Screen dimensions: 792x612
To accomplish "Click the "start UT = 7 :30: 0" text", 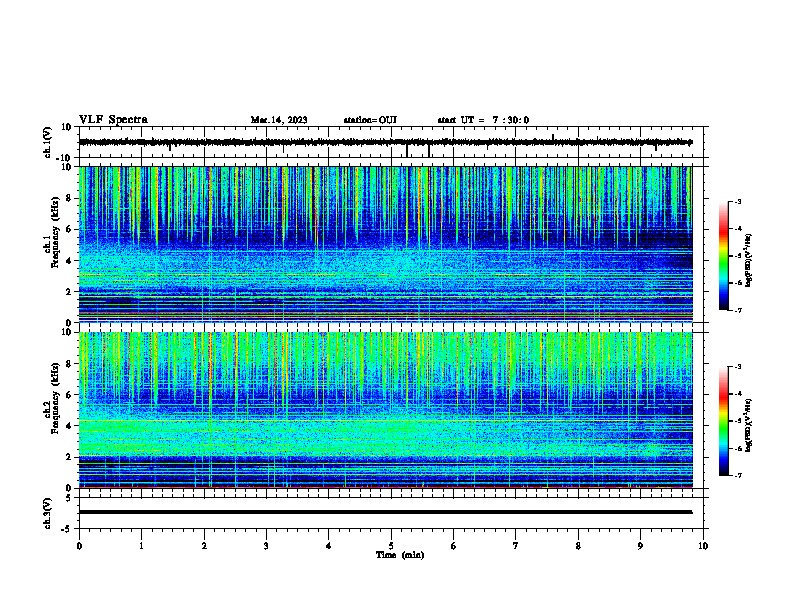I will (x=483, y=120).
